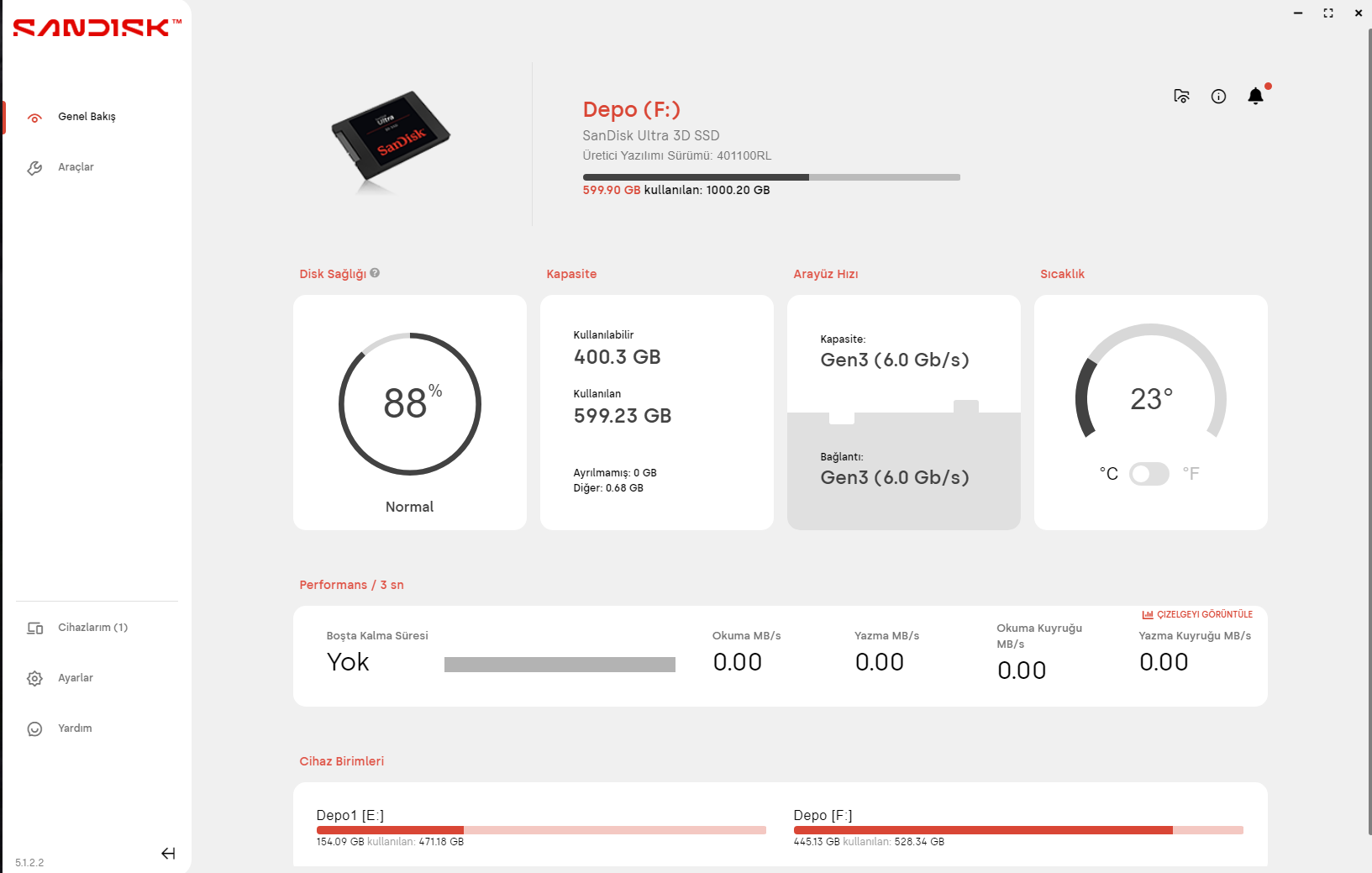This screenshot has width=1372, height=873.
Task: Click the app version 5.1.2.2 text
Action: click(x=29, y=863)
